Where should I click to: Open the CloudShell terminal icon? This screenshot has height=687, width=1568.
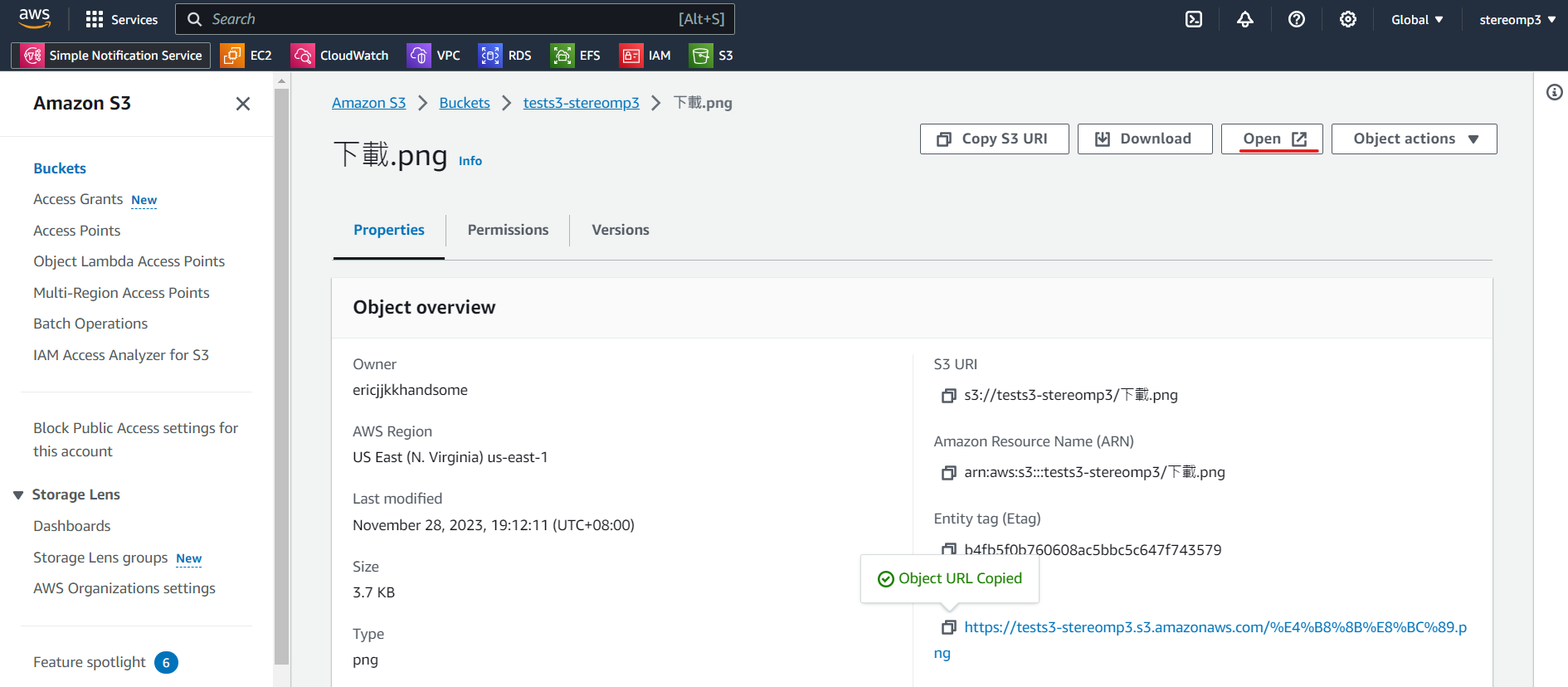click(1194, 19)
